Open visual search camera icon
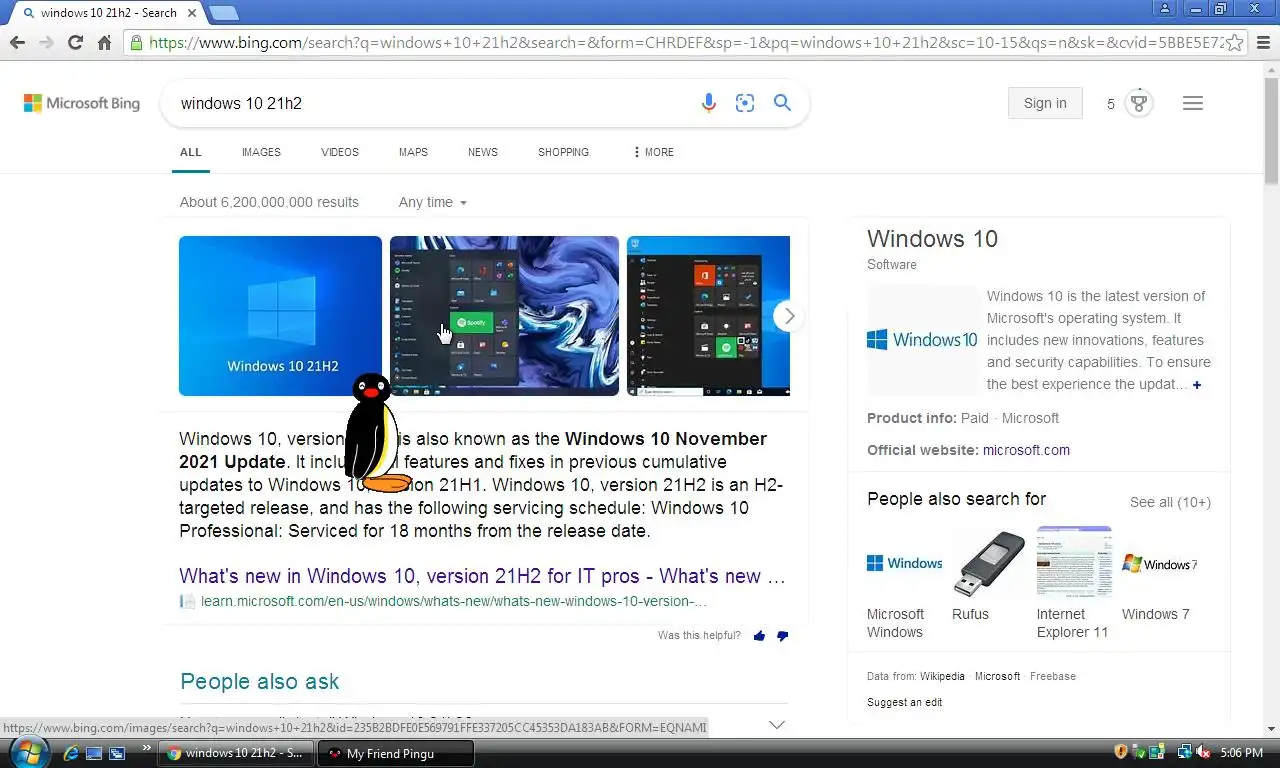This screenshot has width=1280, height=768. 745,103
